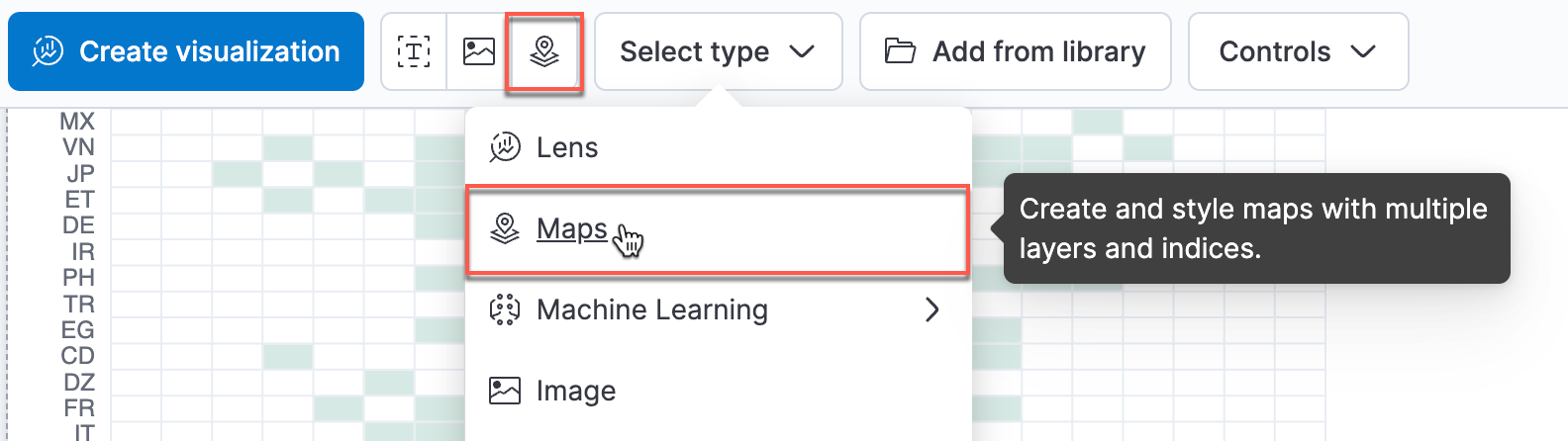
Task: Click the Lens icon in the menu
Action: (505, 147)
